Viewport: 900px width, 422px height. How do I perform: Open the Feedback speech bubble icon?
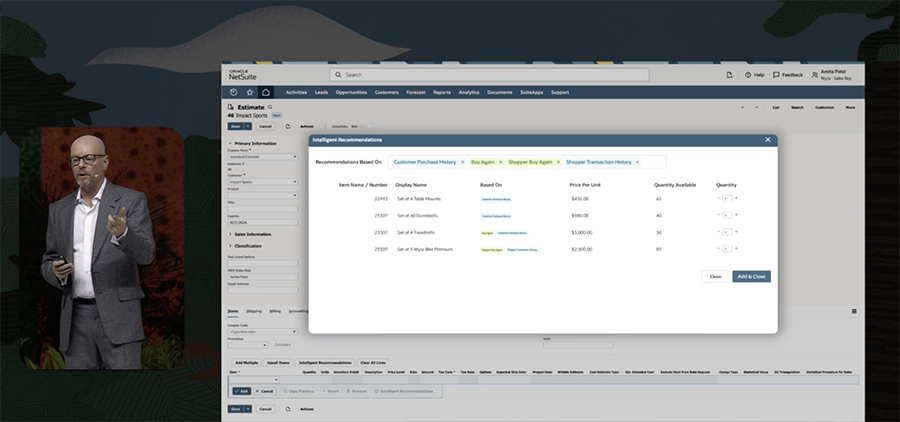(x=776, y=75)
